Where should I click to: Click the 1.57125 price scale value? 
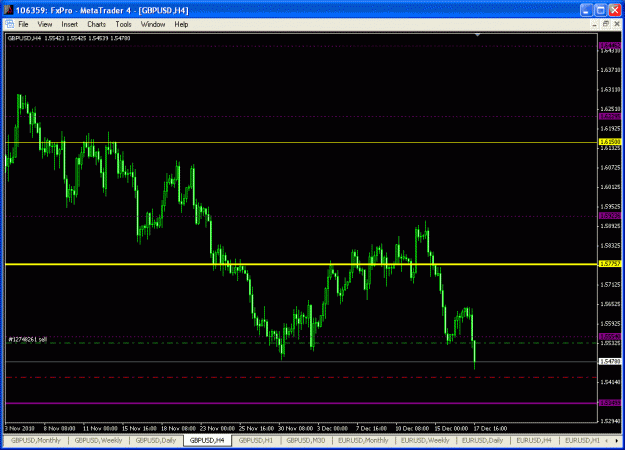(610, 285)
